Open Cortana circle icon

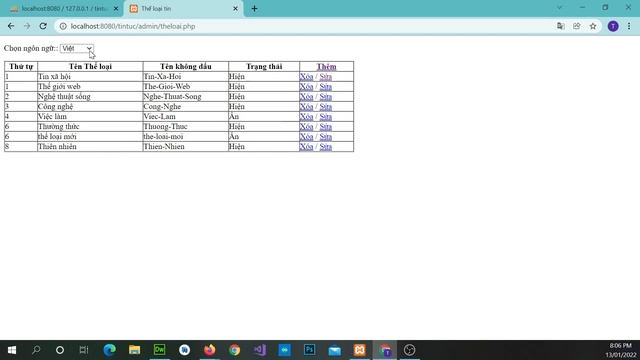click(60, 350)
